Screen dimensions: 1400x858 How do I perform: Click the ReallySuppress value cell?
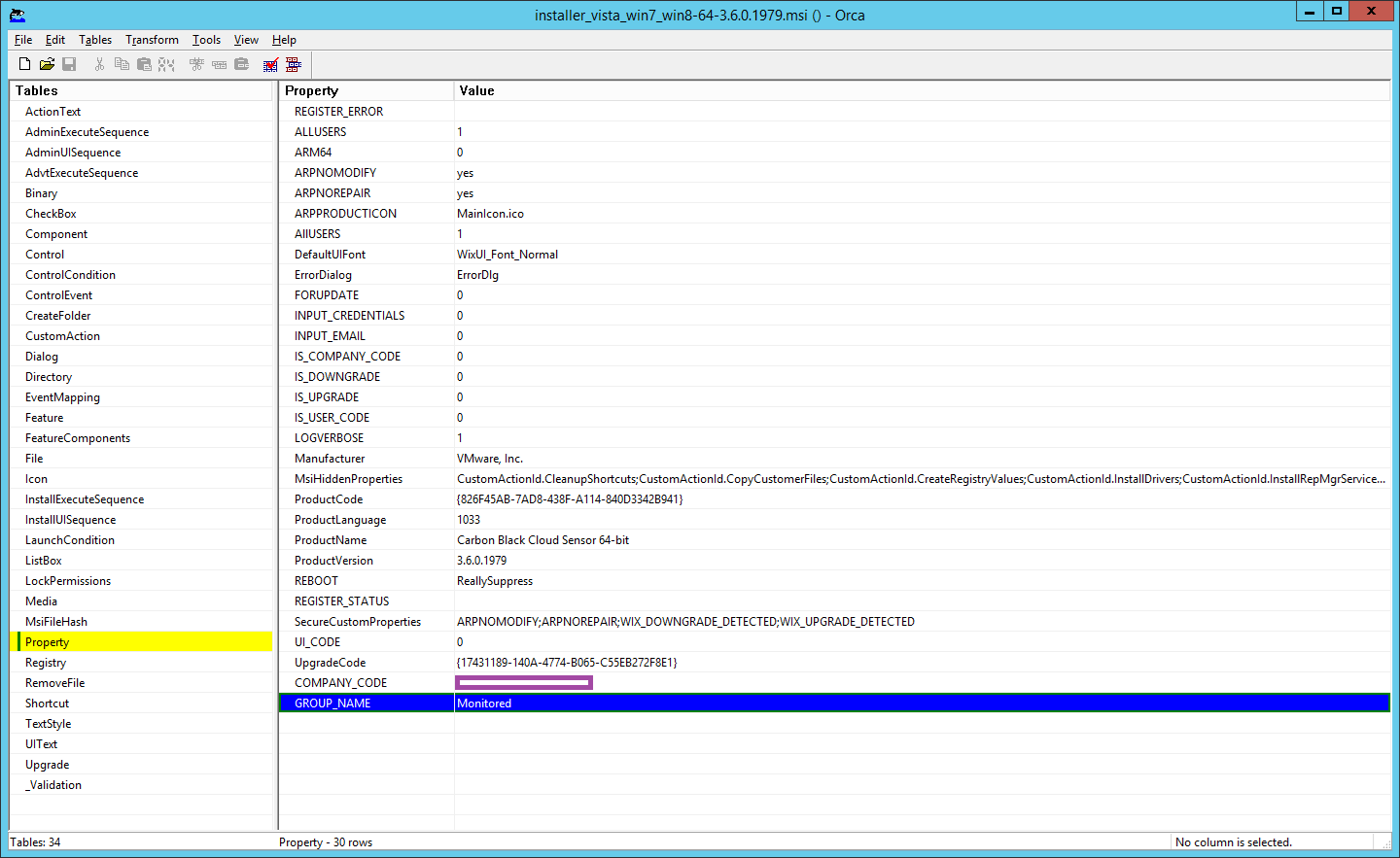(495, 581)
